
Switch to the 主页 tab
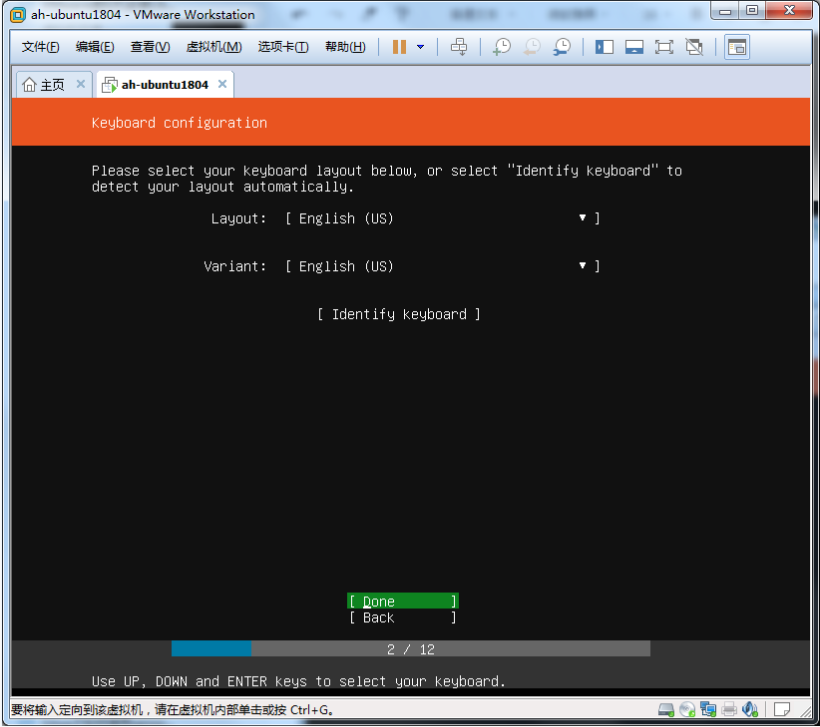(44, 85)
